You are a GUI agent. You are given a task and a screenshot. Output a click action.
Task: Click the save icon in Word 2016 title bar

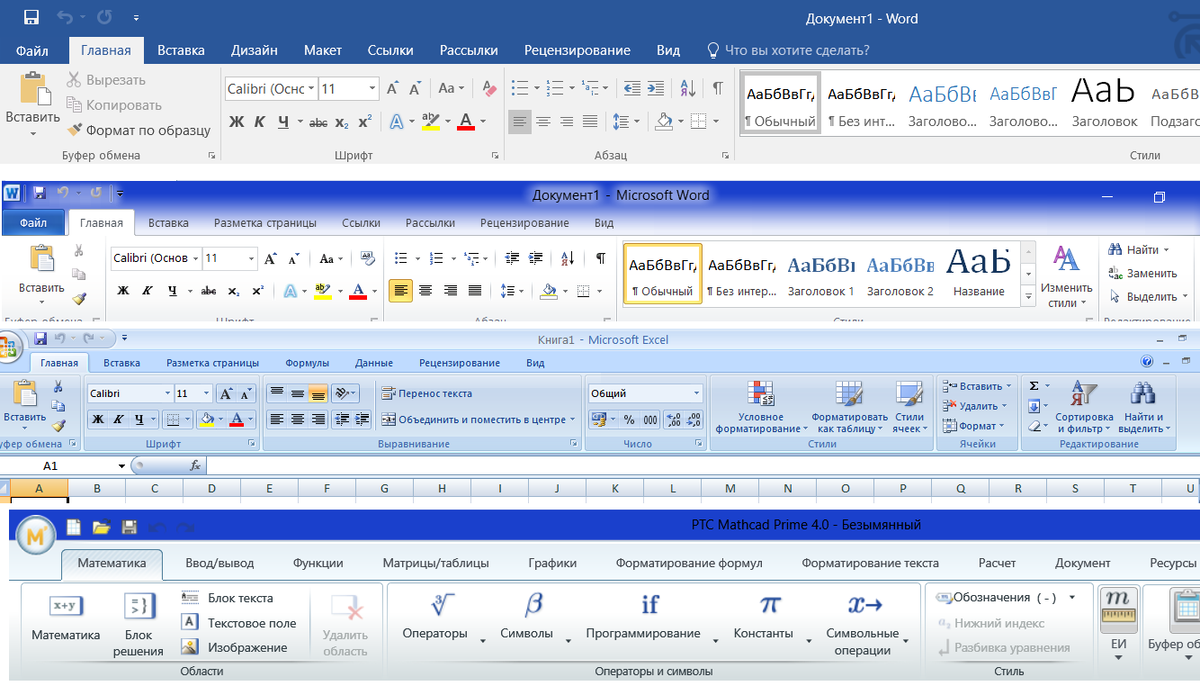[31, 18]
